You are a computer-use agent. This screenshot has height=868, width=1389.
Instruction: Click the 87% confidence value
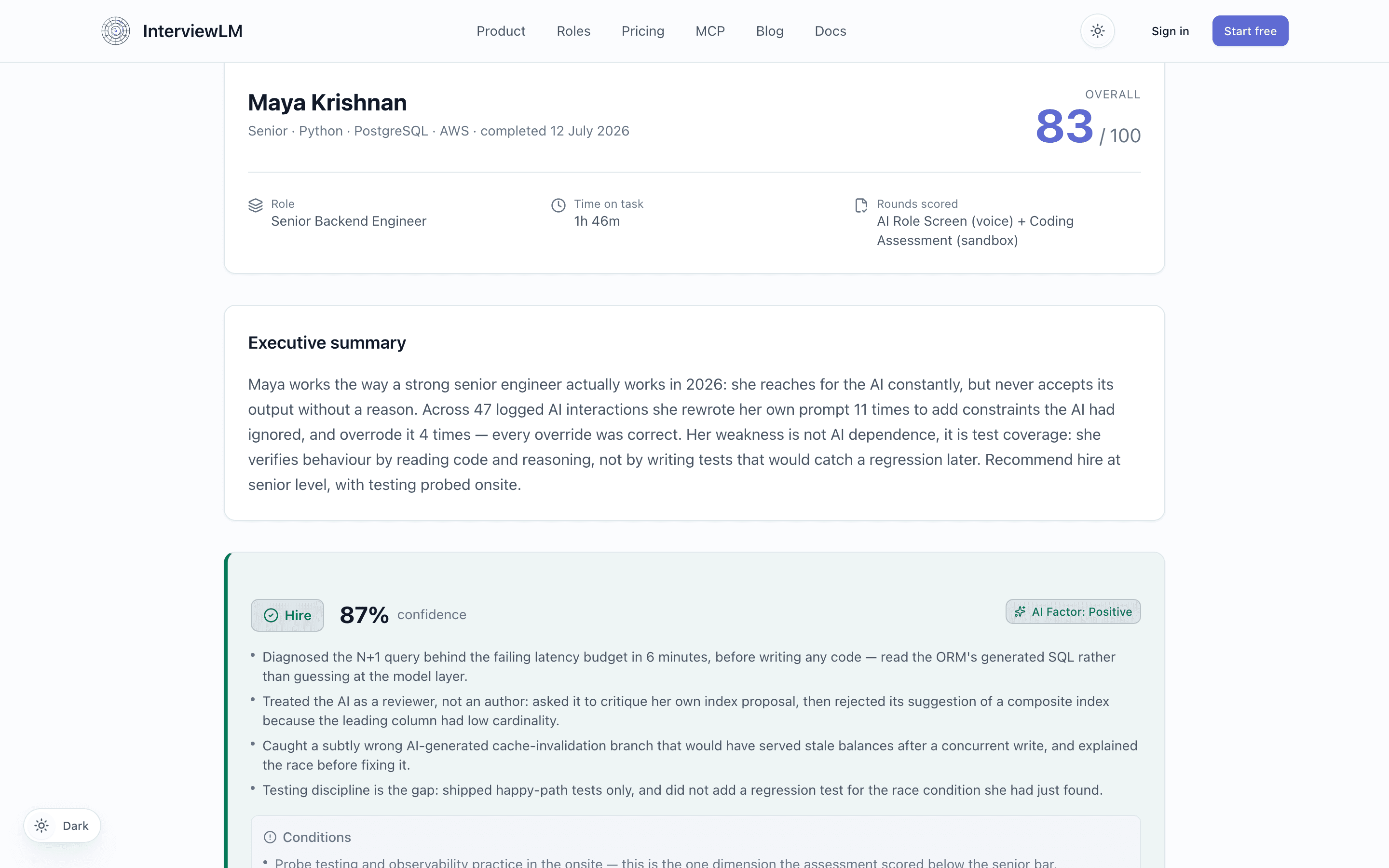point(364,615)
